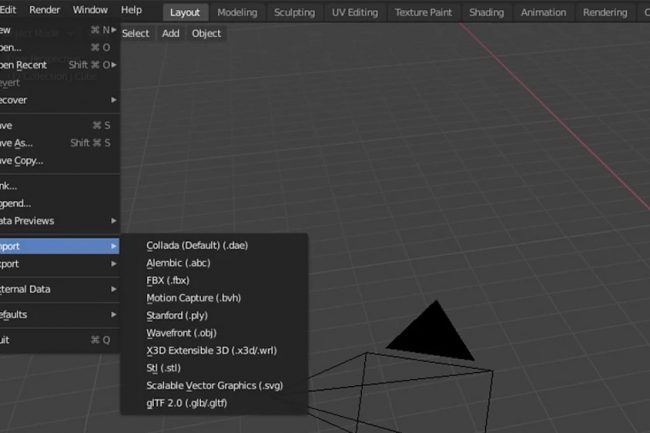The height and width of the screenshot is (433, 650).
Task: Switch to the Shading workspace tab
Action: (x=486, y=13)
